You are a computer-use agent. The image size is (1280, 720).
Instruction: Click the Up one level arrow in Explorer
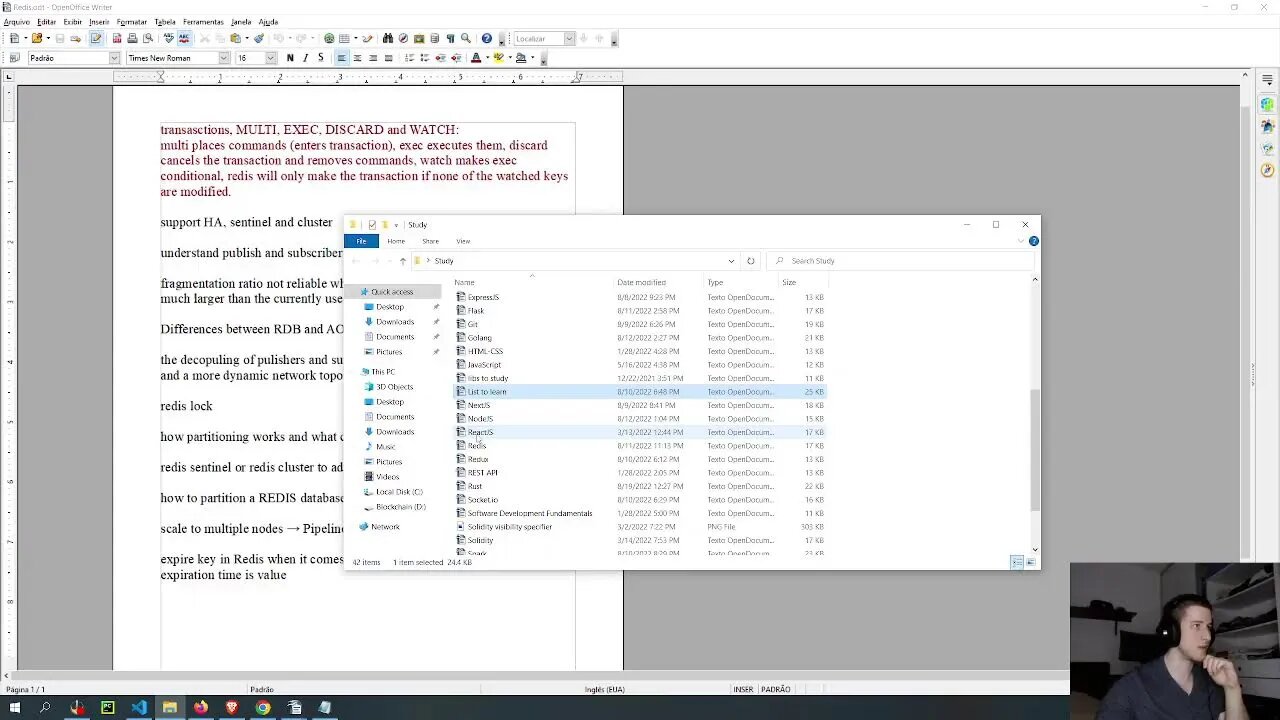(403, 261)
